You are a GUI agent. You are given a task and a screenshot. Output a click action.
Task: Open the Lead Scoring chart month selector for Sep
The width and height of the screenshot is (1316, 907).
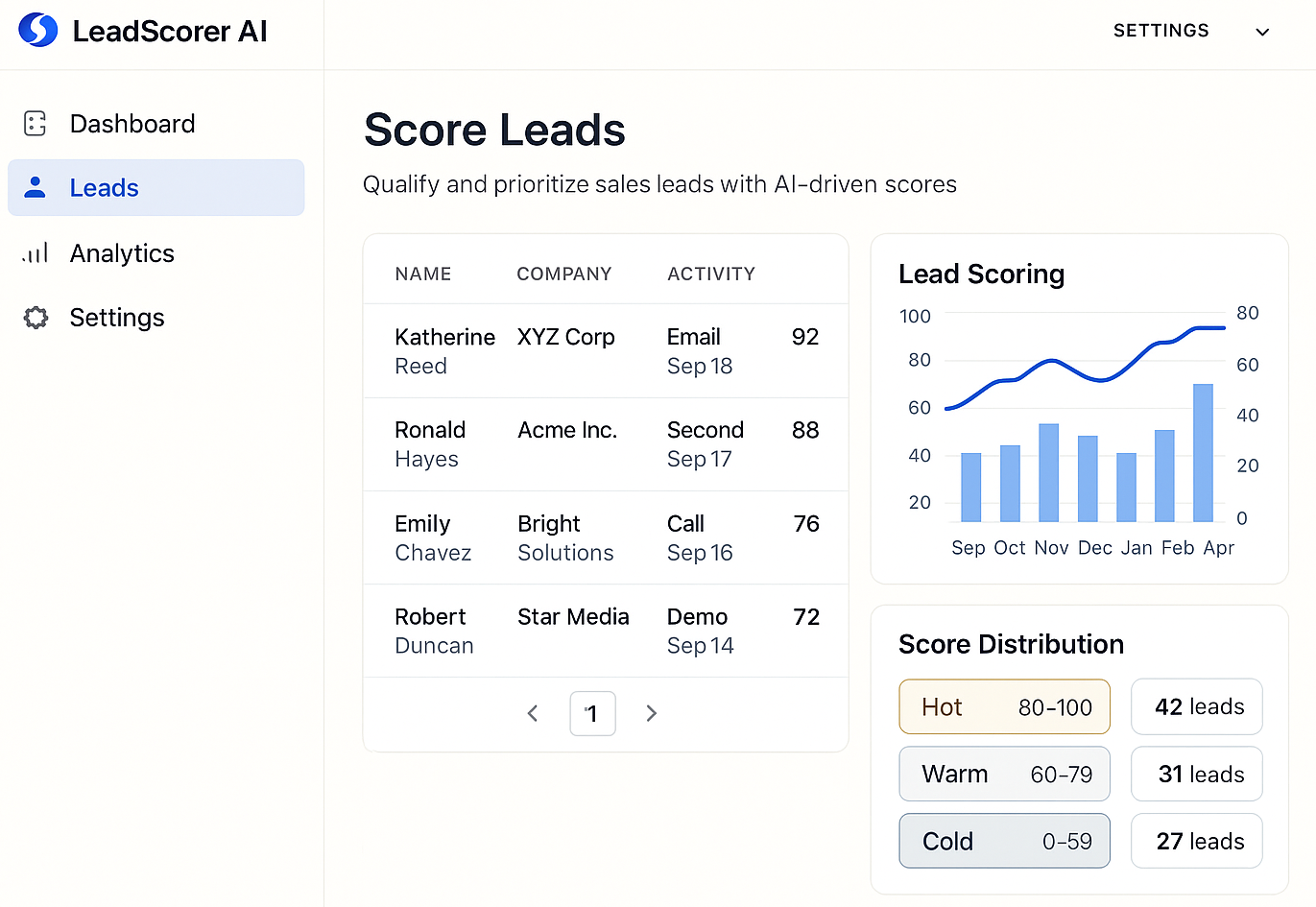(968, 547)
